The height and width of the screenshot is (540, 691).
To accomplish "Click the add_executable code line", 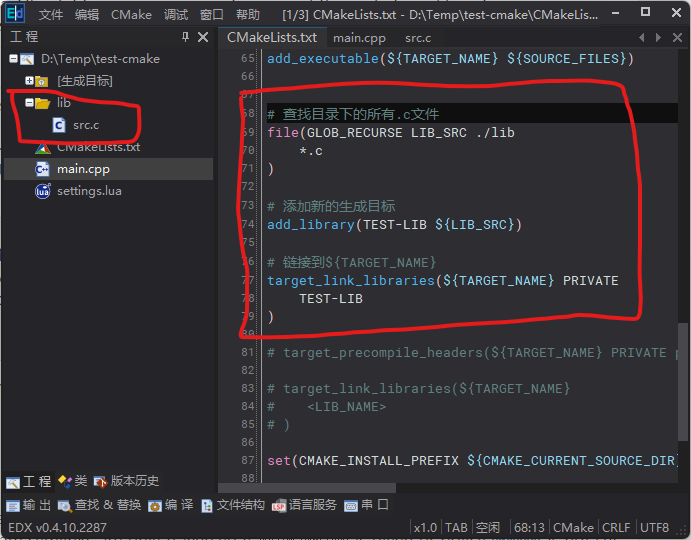I will click(450, 59).
